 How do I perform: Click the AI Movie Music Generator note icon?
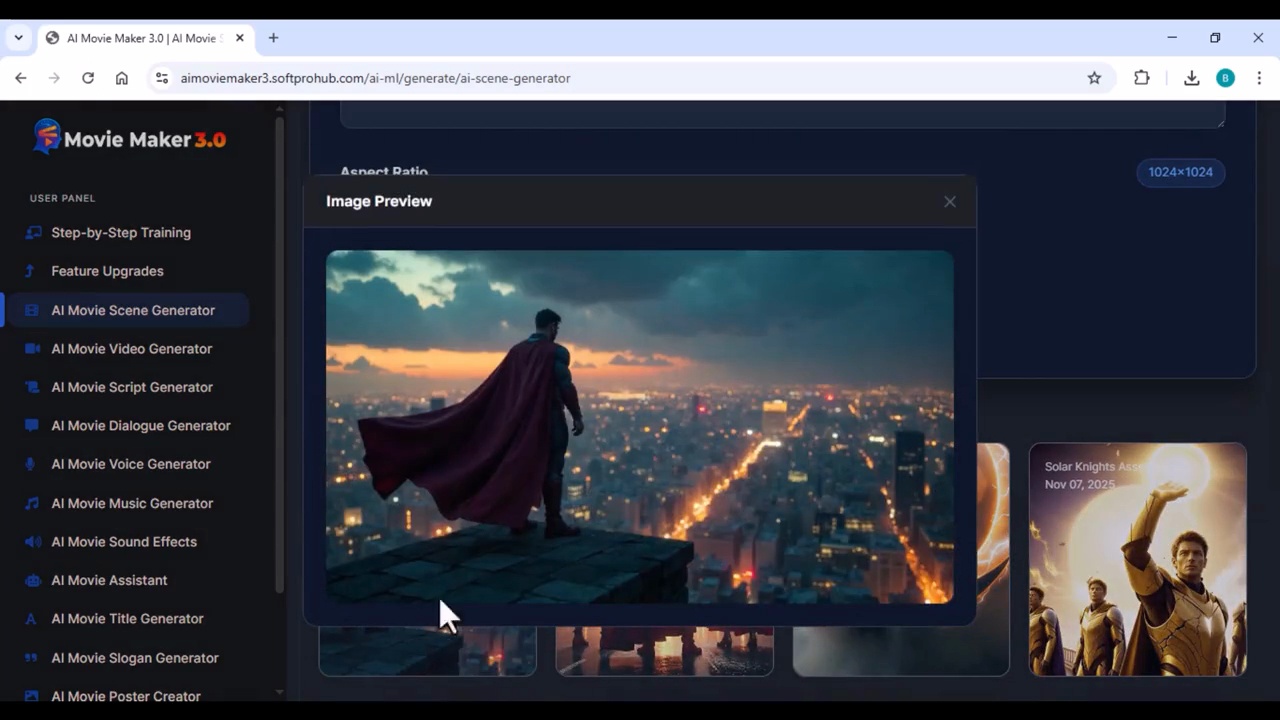[32, 503]
